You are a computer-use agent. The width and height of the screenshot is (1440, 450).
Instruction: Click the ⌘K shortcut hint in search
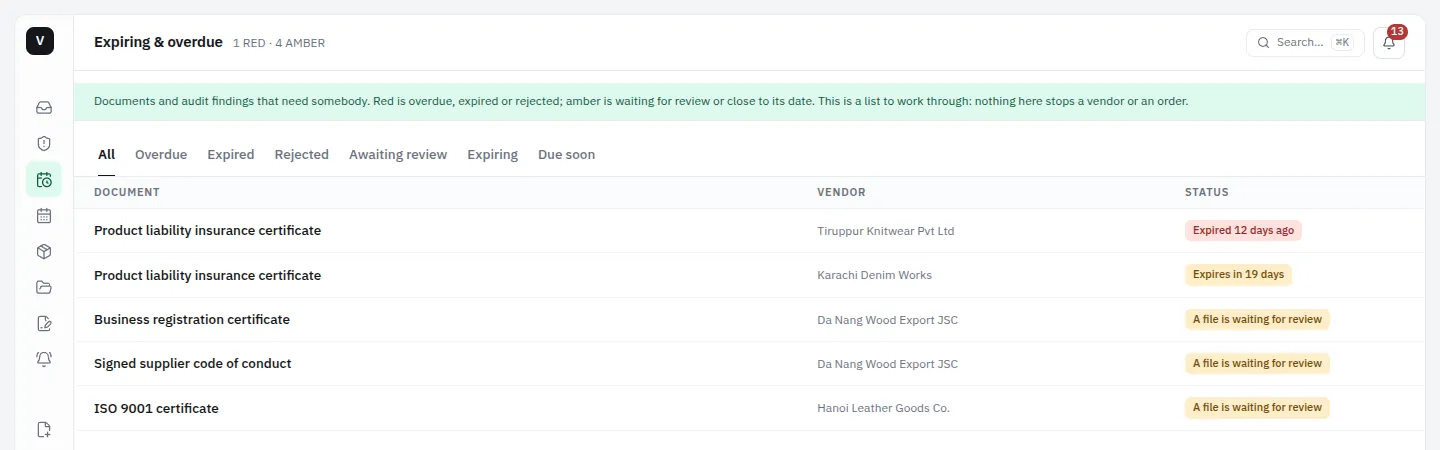click(x=1342, y=43)
